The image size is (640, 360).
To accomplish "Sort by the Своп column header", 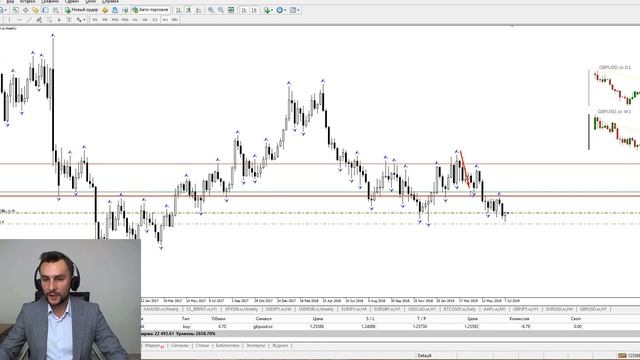I will pos(576,318).
